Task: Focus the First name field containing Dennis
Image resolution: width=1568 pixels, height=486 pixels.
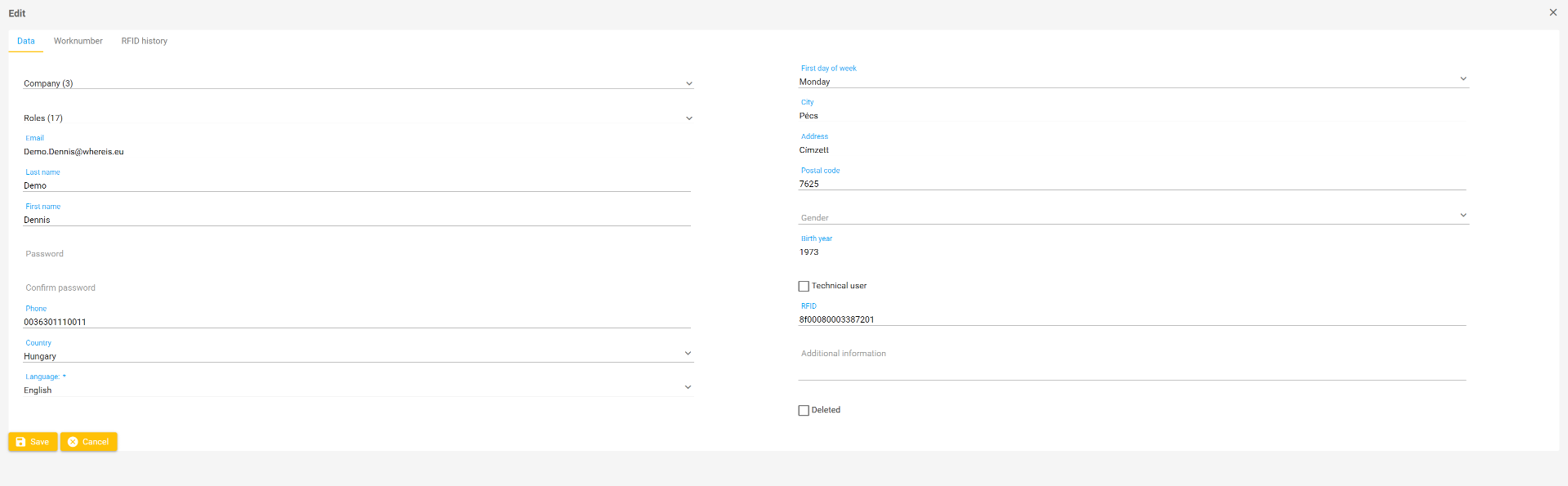Action: (x=356, y=220)
